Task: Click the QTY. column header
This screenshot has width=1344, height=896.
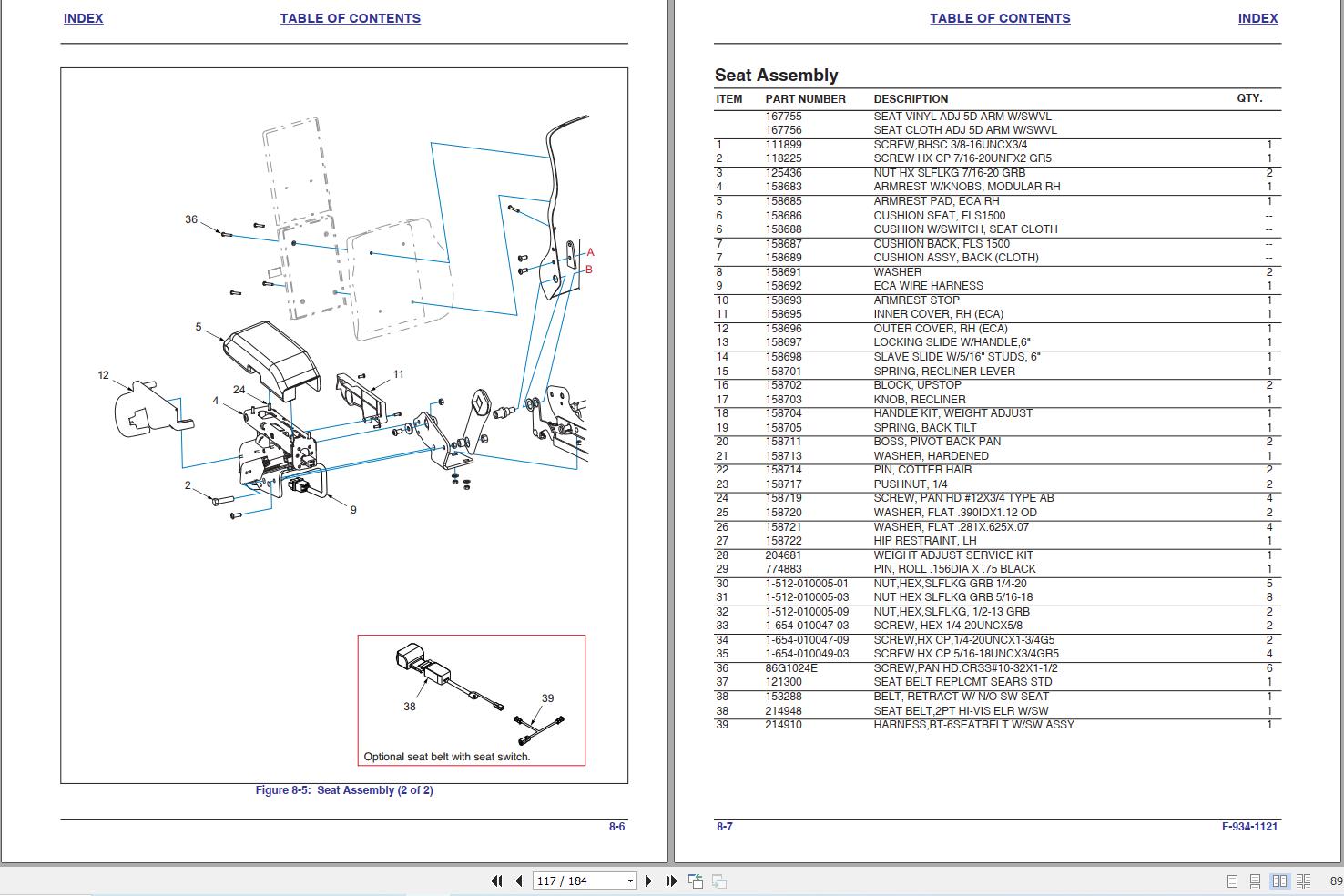Action: pyautogui.click(x=1249, y=98)
